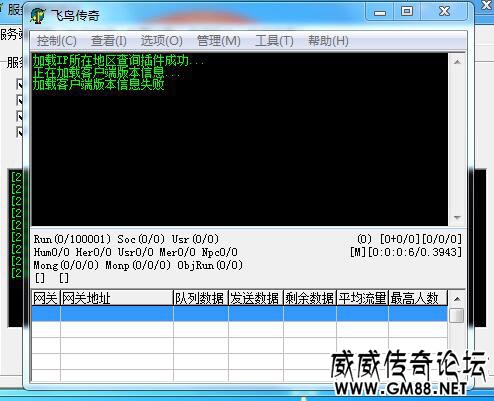Screen dimensions: 494x401
Task: Click the log console scroll-up arrow
Action: 457,62
